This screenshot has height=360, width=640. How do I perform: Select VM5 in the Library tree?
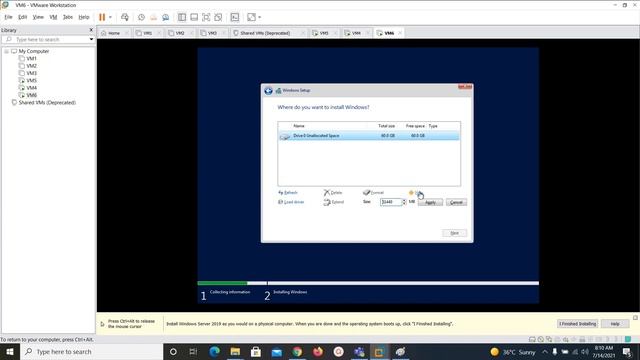pyautogui.click(x=31, y=80)
